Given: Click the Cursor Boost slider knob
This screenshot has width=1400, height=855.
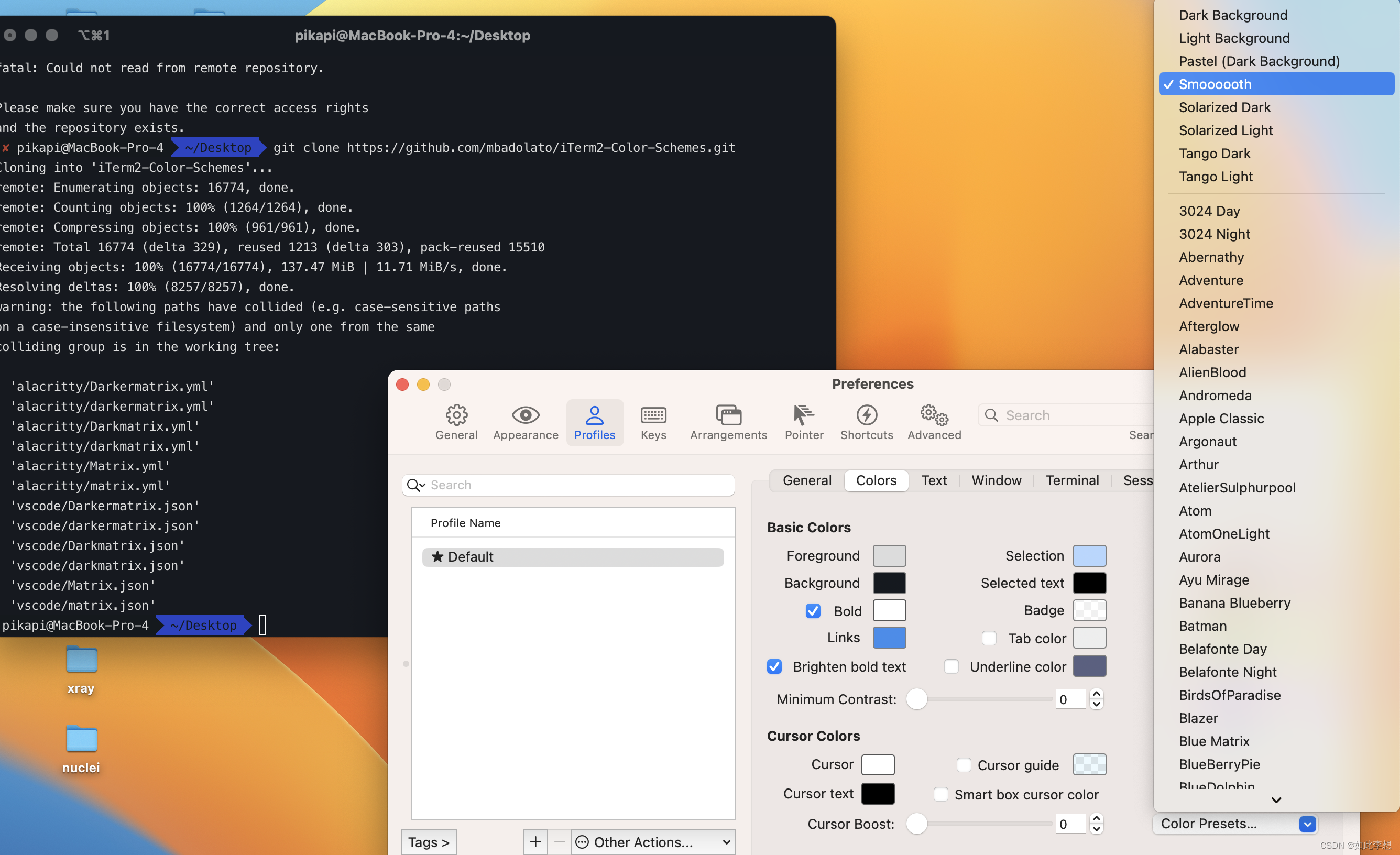Looking at the screenshot, I should 916,823.
